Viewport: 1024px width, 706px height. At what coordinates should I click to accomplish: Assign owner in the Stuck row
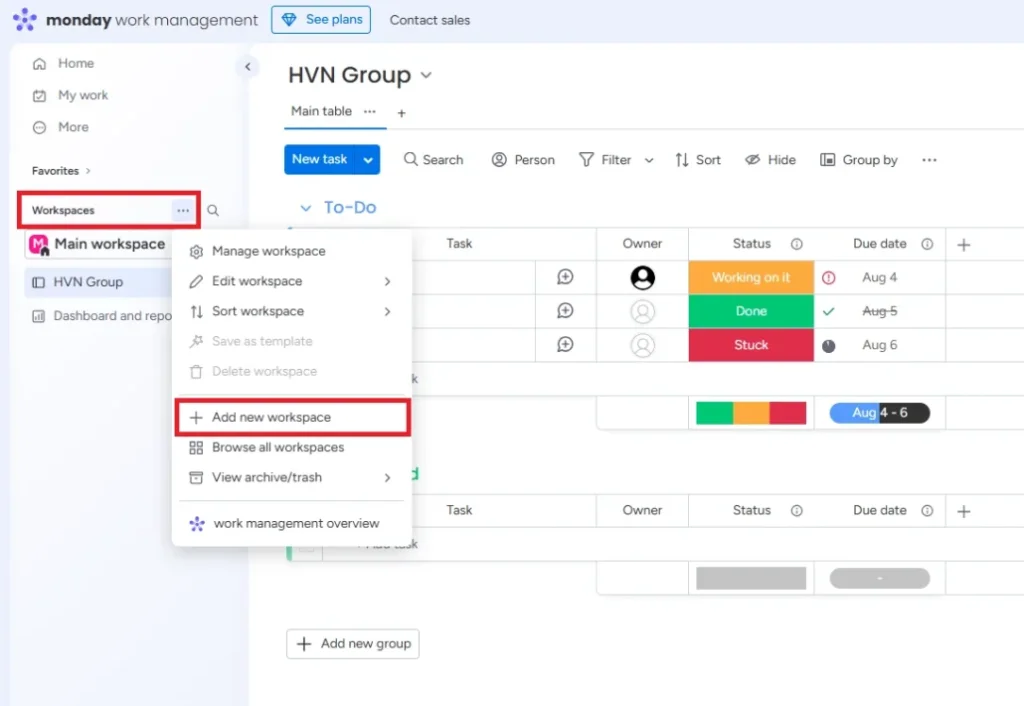click(x=643, y=345)
